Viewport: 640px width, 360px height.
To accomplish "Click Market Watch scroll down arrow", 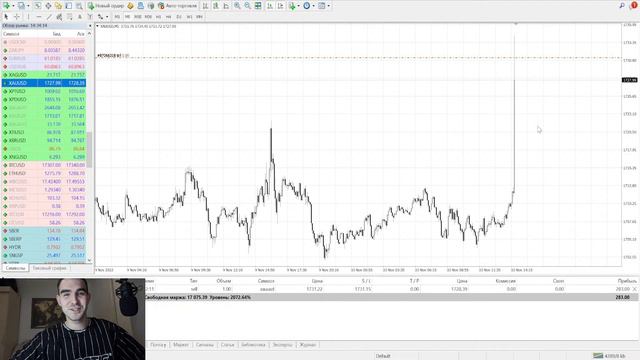I will click(89, 260).
